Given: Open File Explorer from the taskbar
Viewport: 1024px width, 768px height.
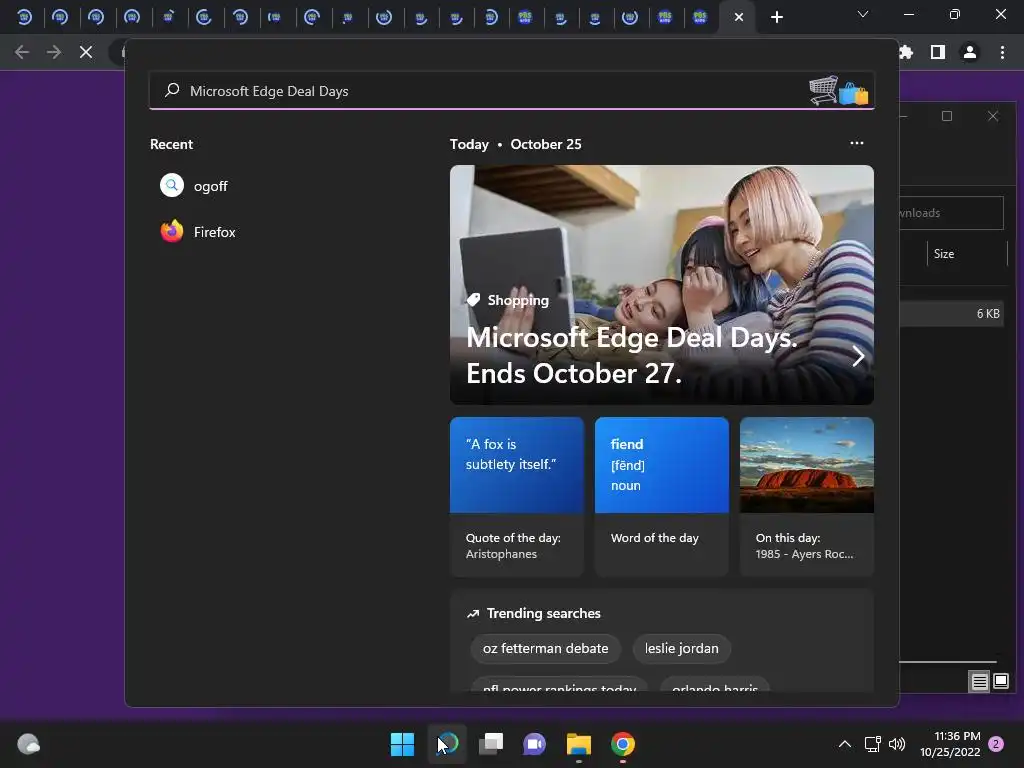Looking at the screenshot, I should coord(579,744).
